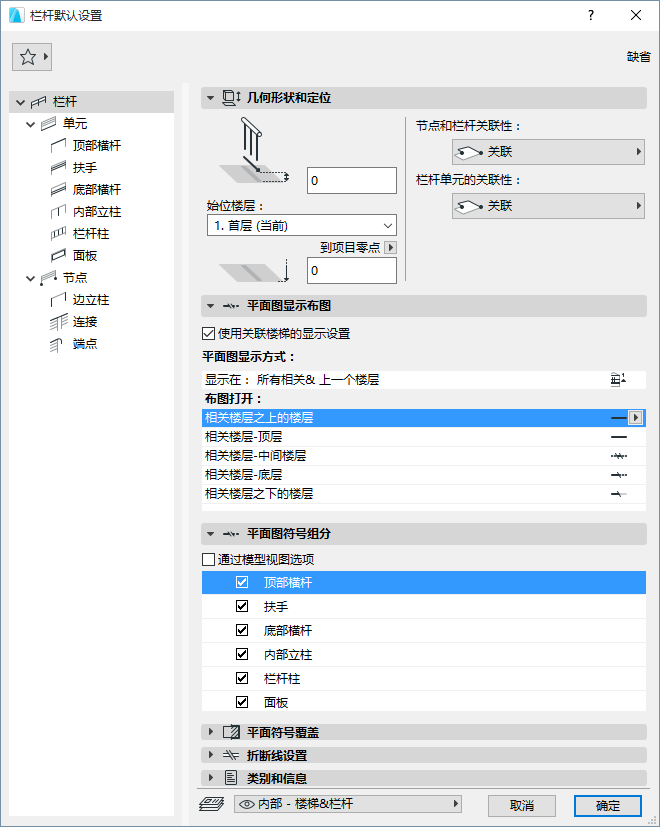Expand the 类别和信息 section
The width and height of the screenshot is (660, 827).
[211, 777]
